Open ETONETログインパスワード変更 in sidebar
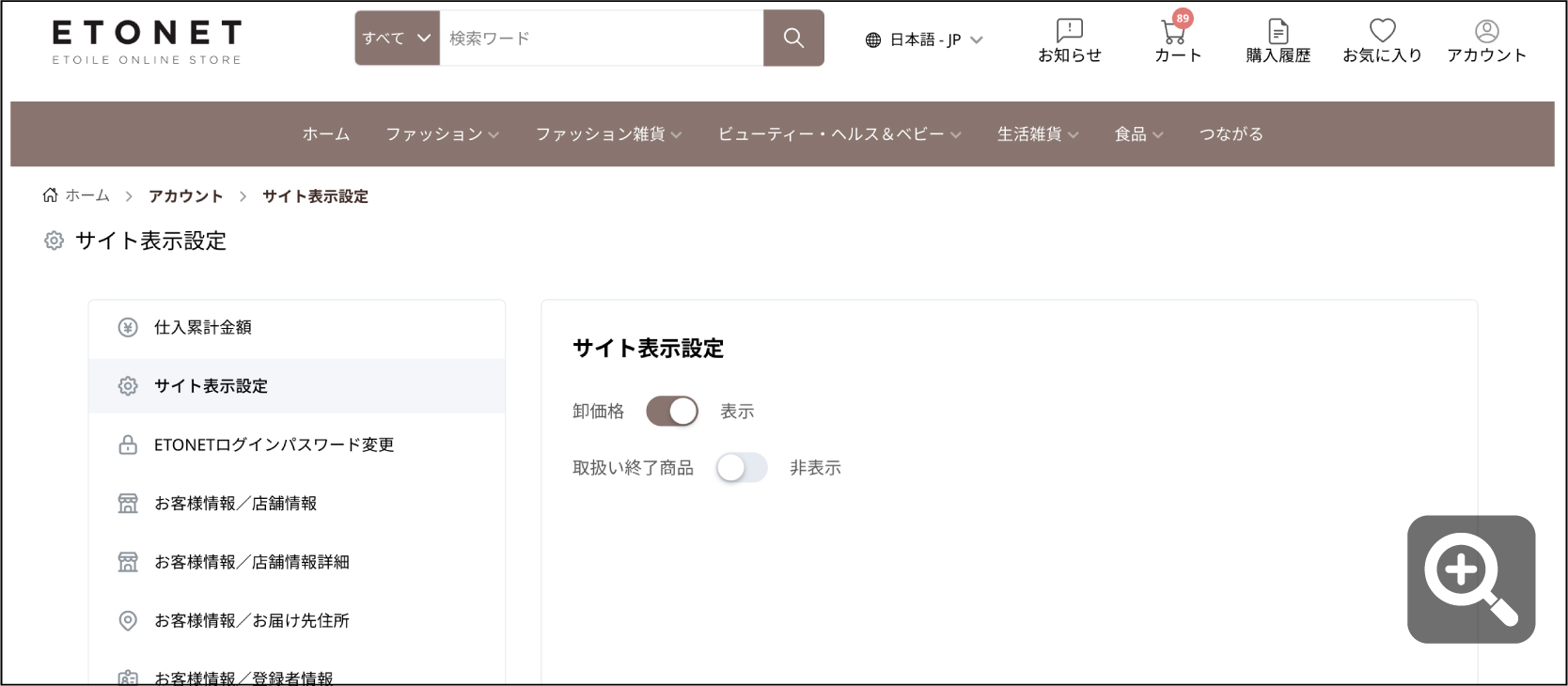The width and height of the screenshot is (1568, 686). coord(297,444)
